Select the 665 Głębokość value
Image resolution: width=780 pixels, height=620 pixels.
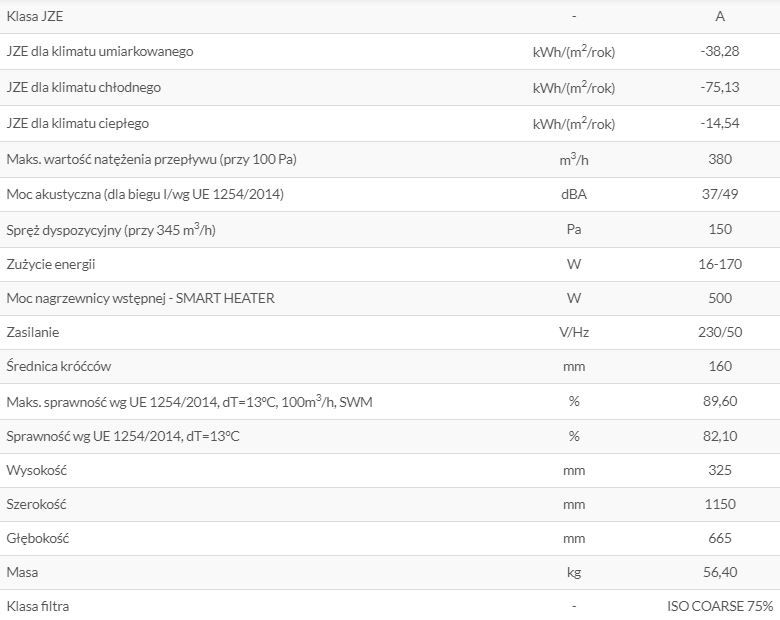pos(720,538)
